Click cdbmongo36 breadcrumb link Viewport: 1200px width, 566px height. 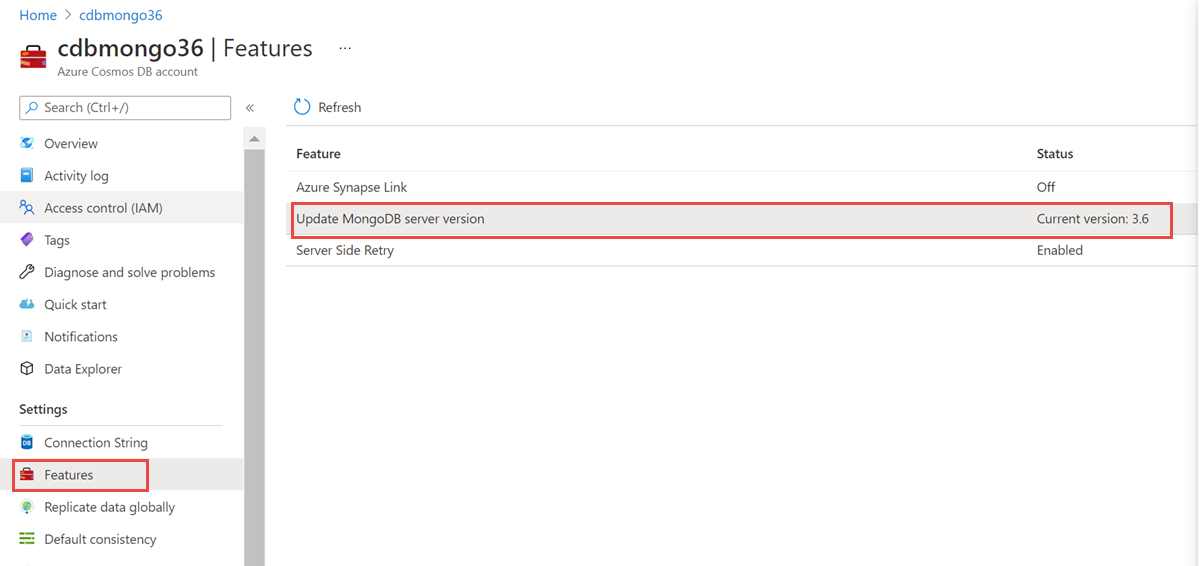pos(121,15)
